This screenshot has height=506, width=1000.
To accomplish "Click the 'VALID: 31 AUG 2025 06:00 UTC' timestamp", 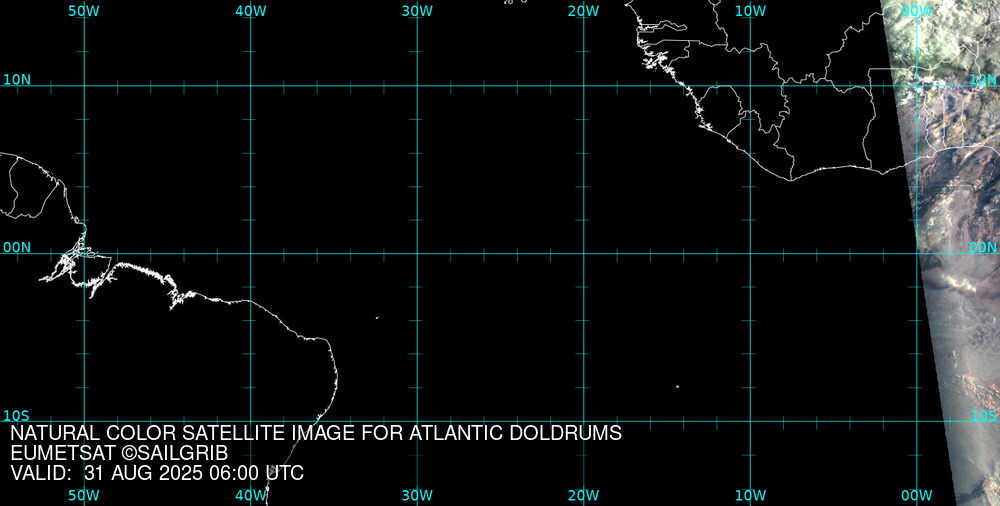I will click(x=157, y=473).
